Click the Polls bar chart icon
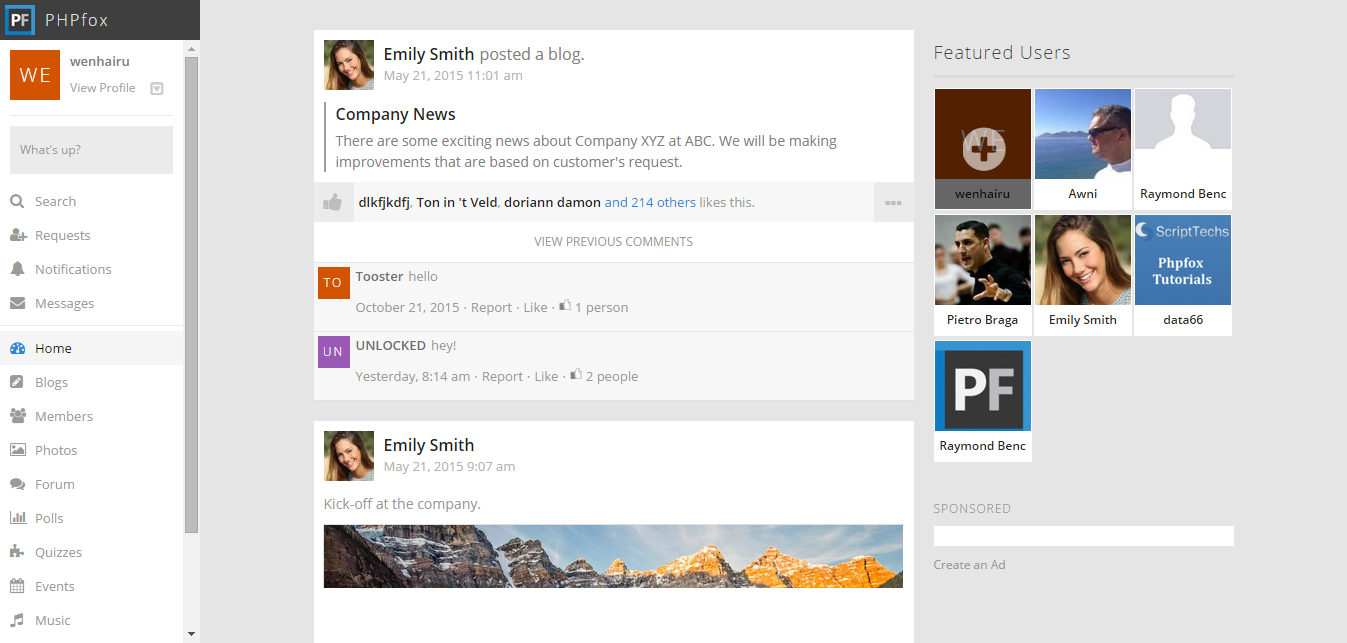1347x643 pixels. pos(17,518)
